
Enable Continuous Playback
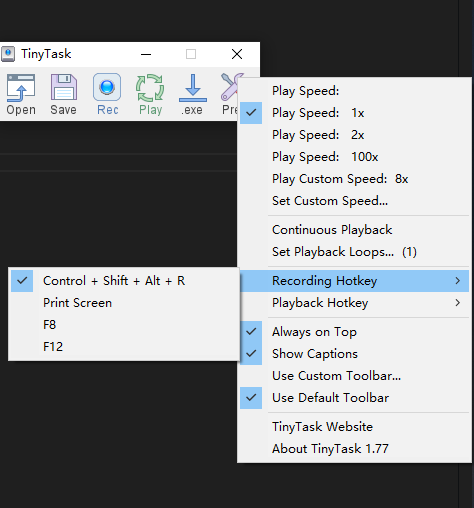pyautogui.click(x=354, y=230)
